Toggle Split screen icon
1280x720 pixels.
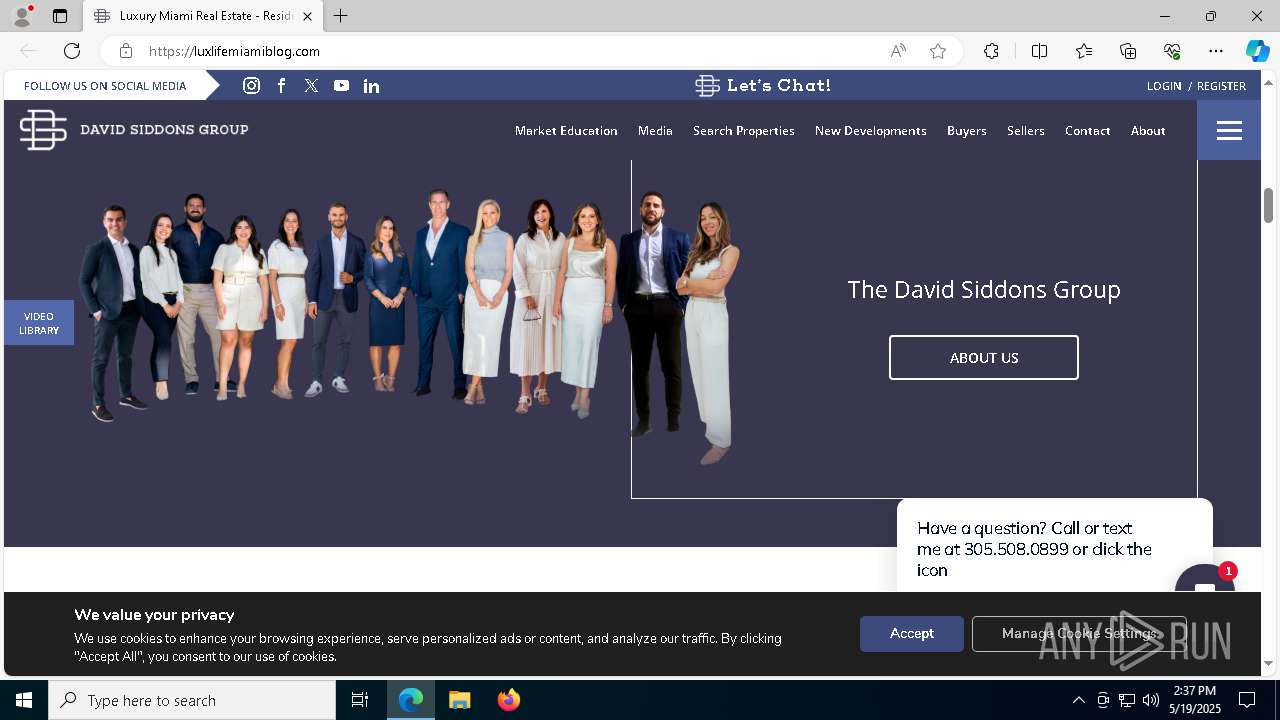1039,51
